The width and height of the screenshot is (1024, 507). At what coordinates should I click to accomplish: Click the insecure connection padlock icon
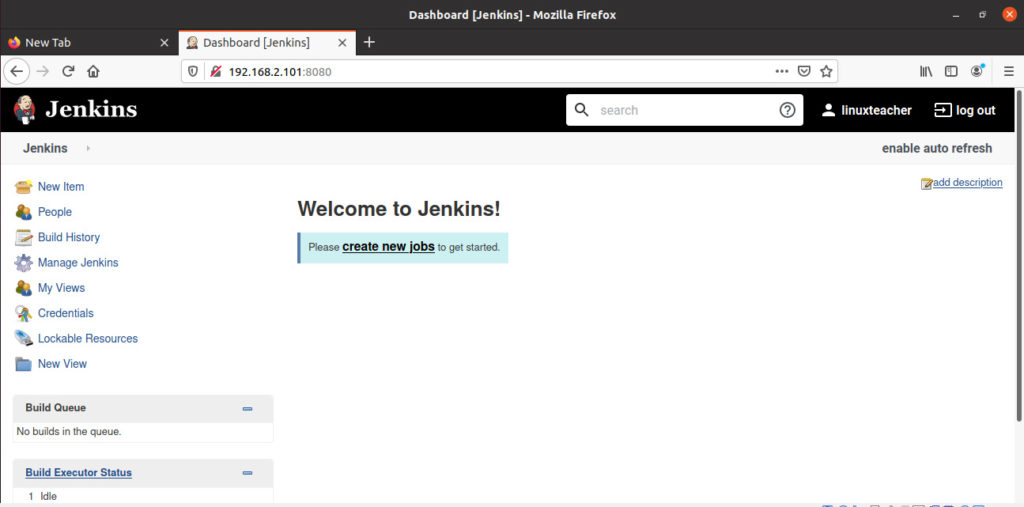pyautogui.click(x=216, y=71)
